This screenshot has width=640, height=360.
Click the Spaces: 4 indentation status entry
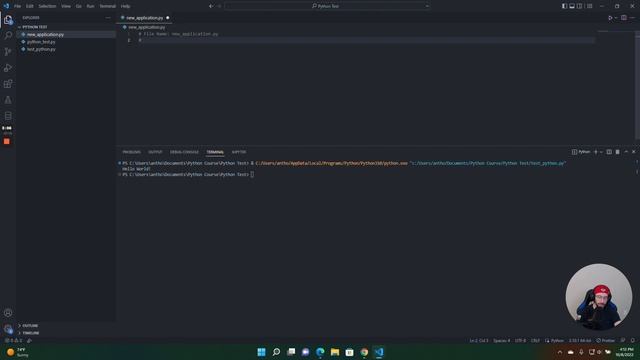tap(502, 340)
